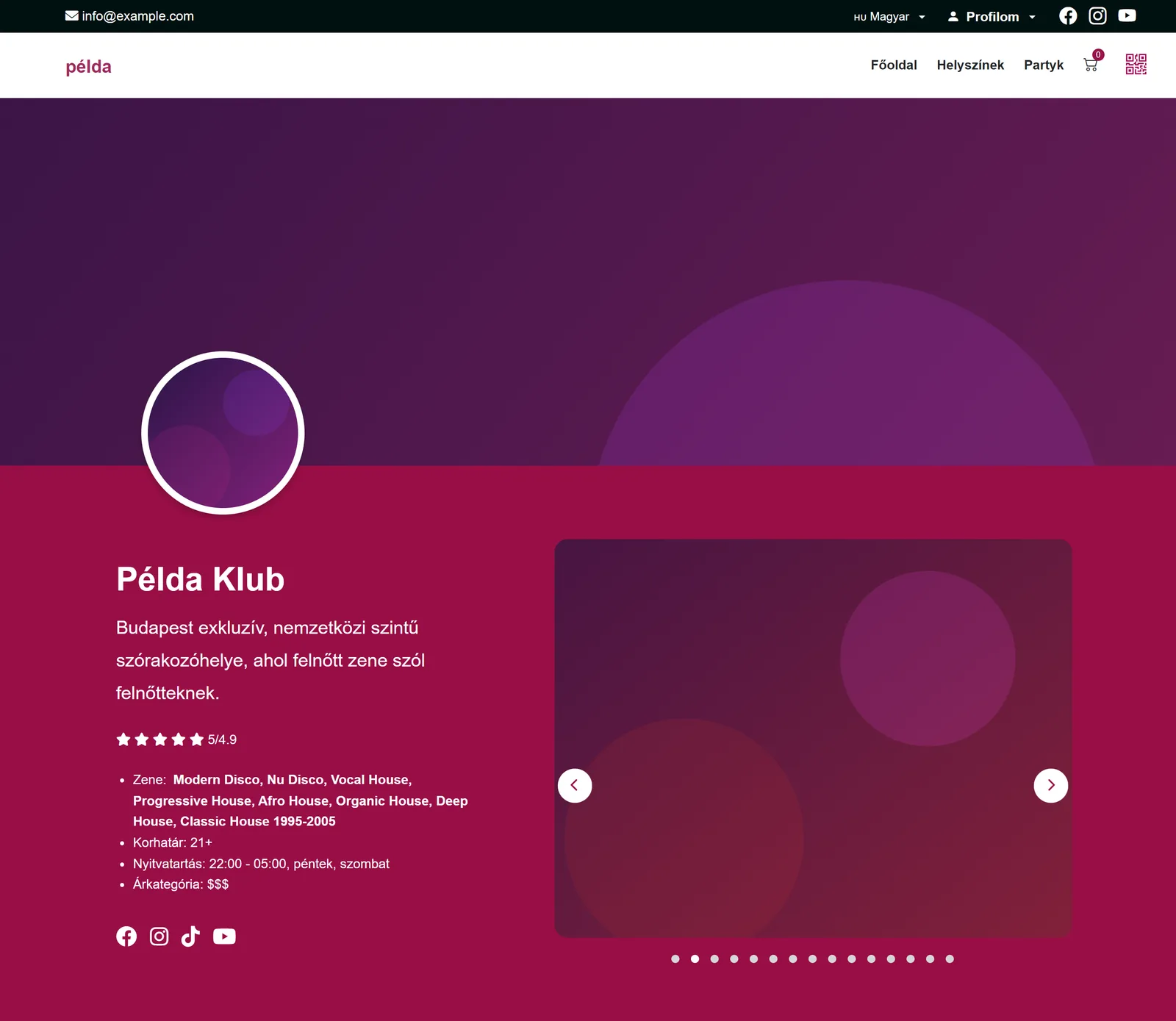The width and height of the screenshot is (1176, 1021).
Task: Open the Helyszínek menu item
Action: (x=970, y=65)
